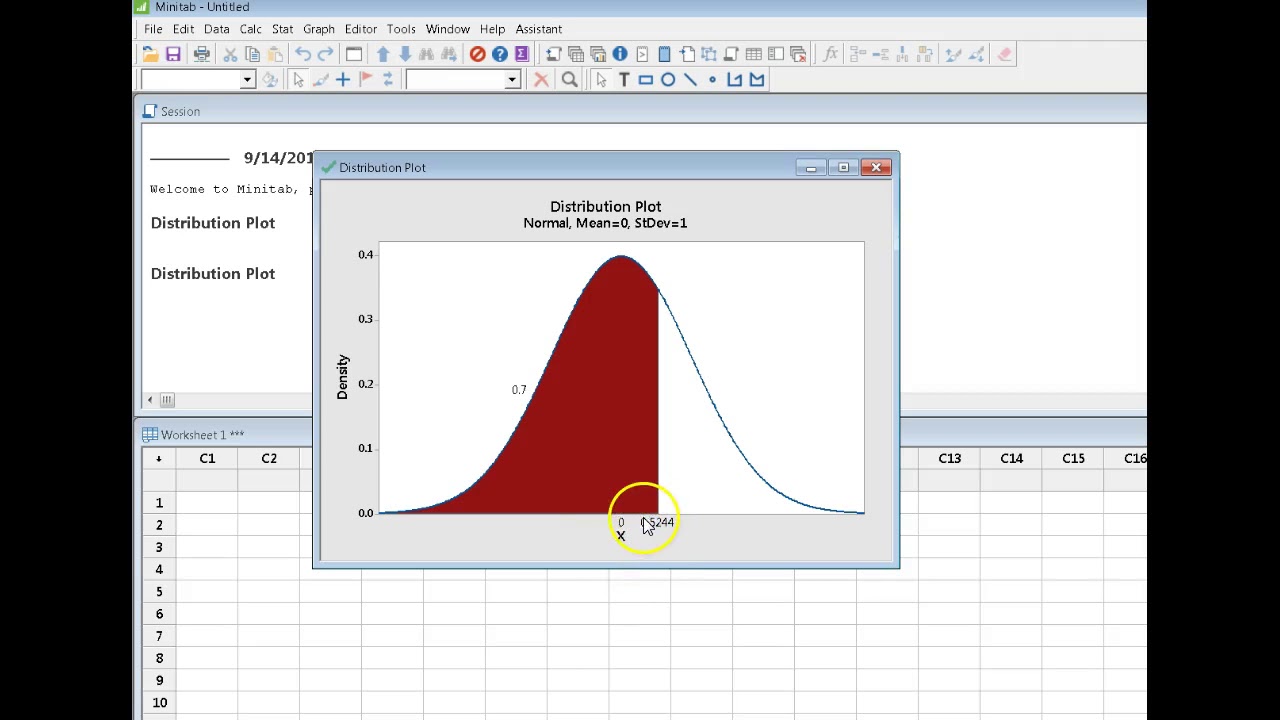This screenshot has width=1280, height=720.
Task: Open the fx assign formula icon
Action: pos(830,54)
